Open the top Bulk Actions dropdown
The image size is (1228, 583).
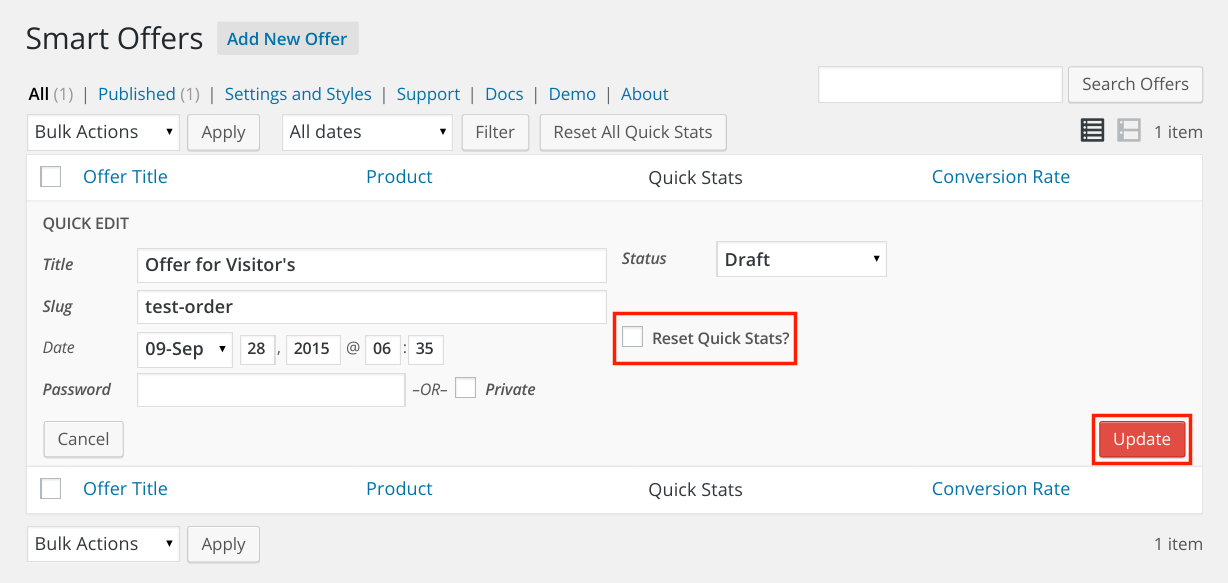click(x=103, y=132)
